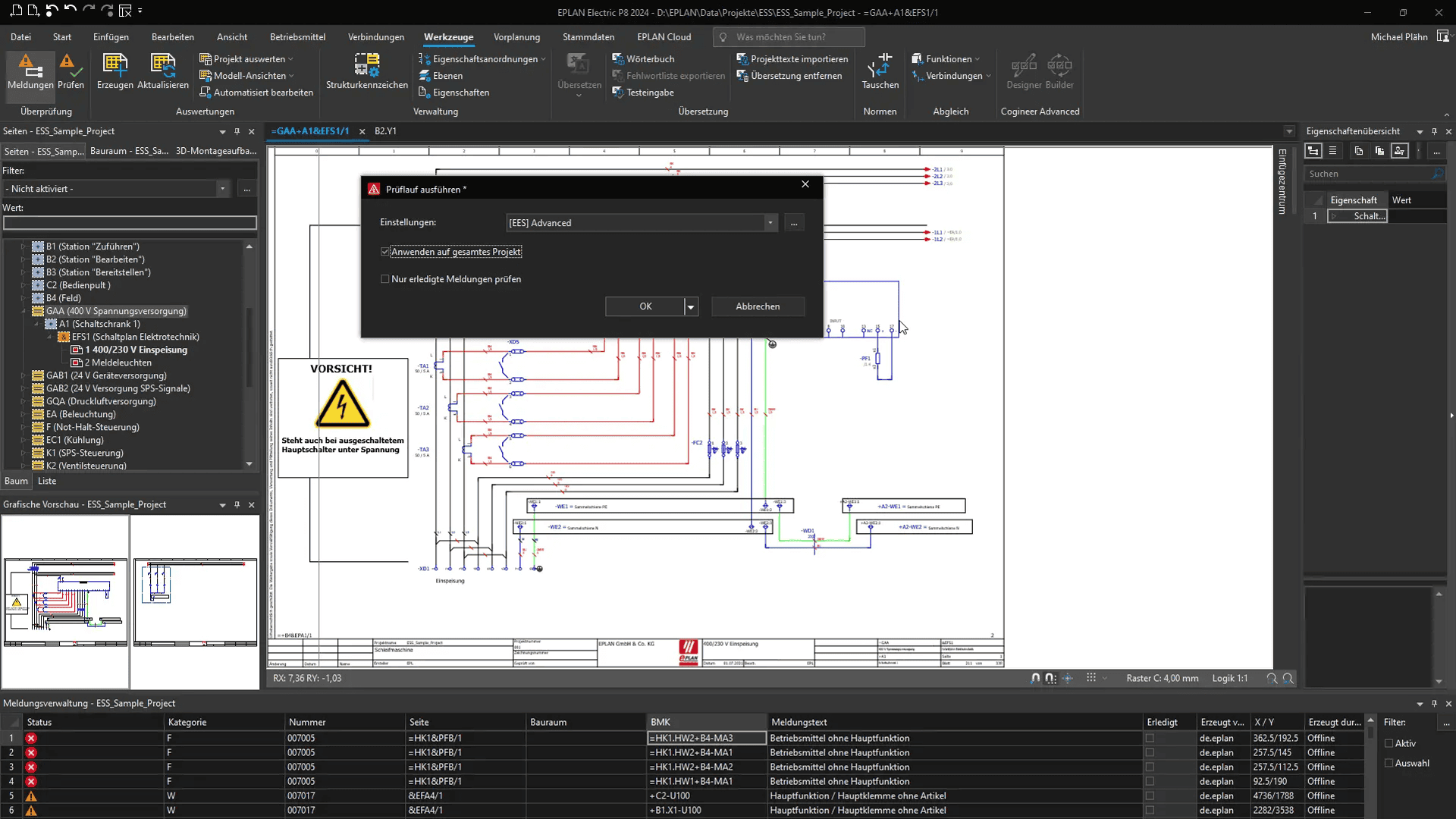1456x819 pixels.
Task: Open the Verbindungen ribbon tab
Action: [376, 36]
